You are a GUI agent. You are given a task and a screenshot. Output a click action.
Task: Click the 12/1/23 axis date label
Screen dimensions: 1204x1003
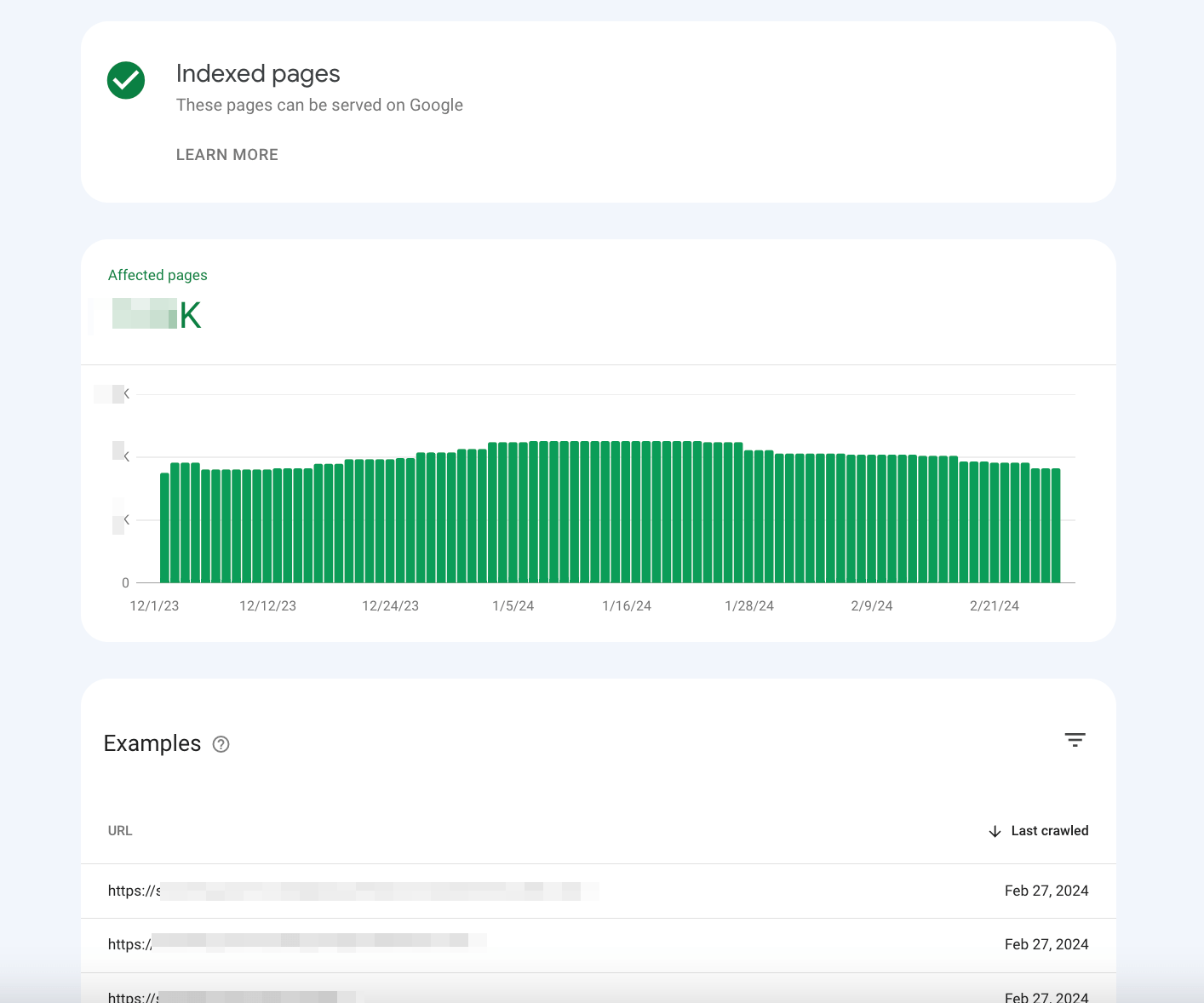coord(154,606)
